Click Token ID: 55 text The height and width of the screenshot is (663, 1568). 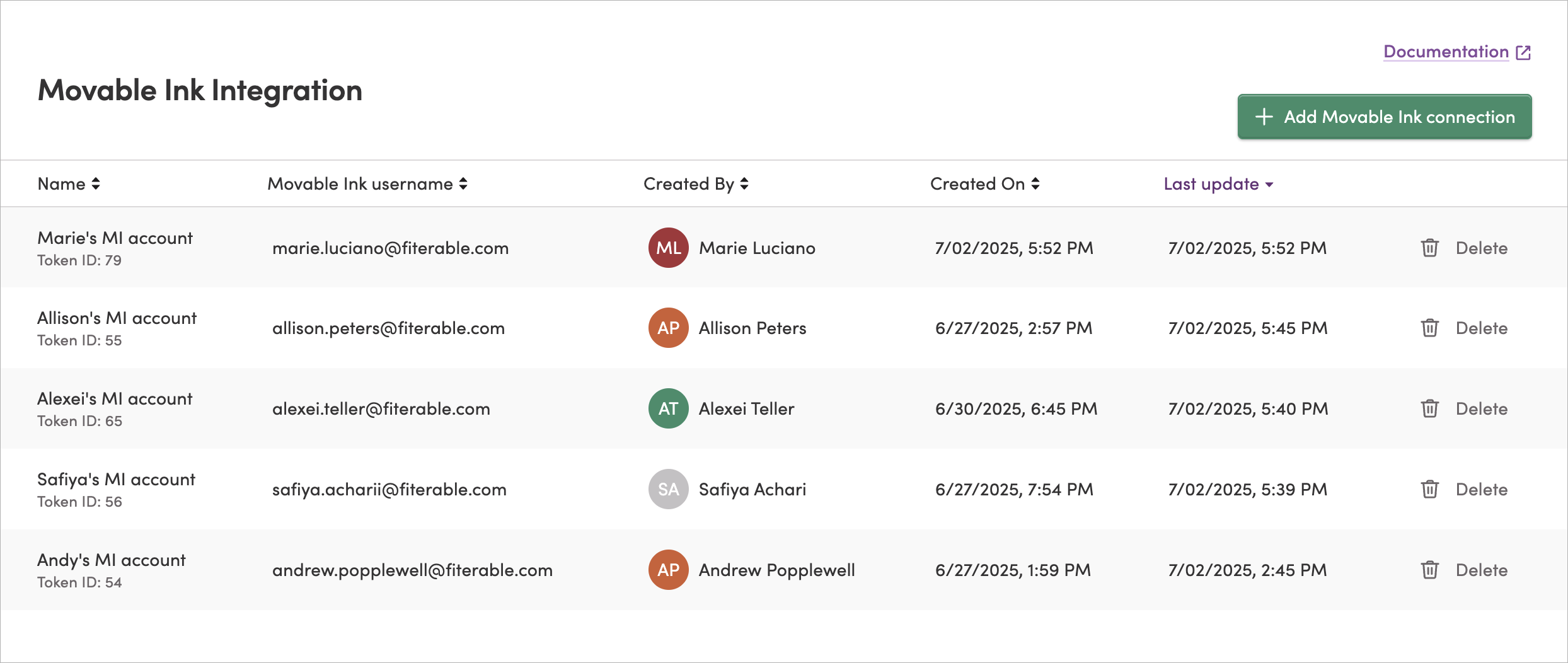79,340
